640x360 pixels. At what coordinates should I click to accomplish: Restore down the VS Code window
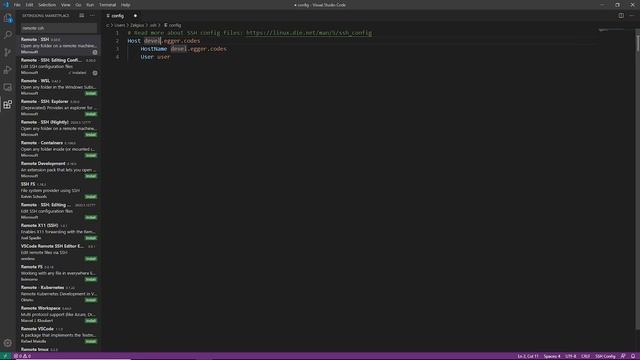(617, 5)
